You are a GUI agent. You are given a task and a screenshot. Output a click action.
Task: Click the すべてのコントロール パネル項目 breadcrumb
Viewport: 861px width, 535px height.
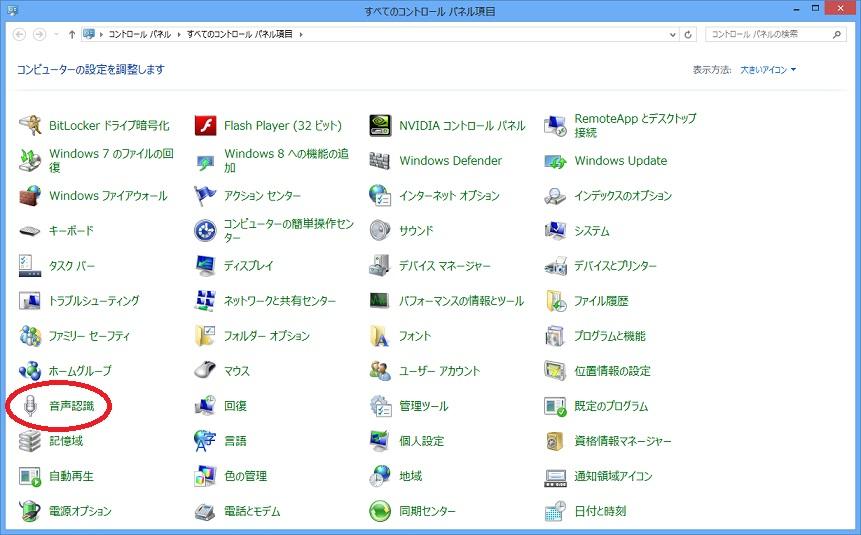click(239, 34)
